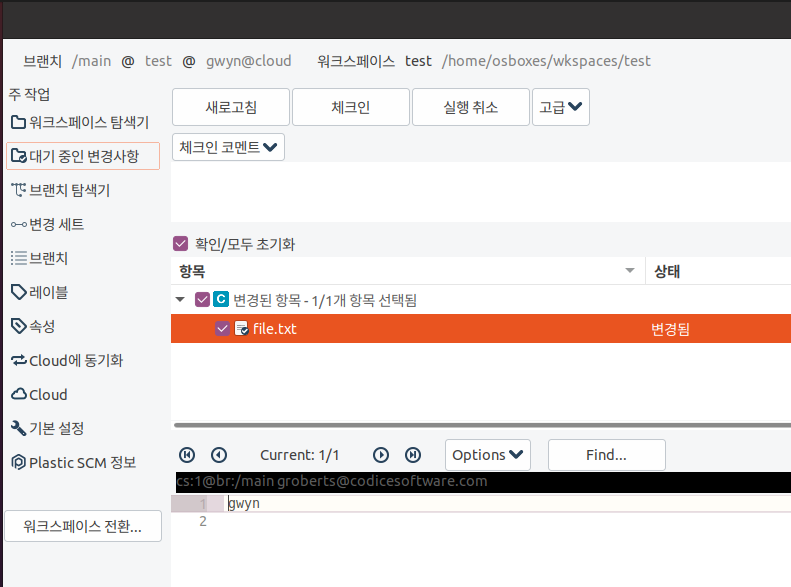This screenshot has width=791, height=587.
Task: Toggle checkbox for 변경된 항목 group
Action: click(x=202, y=300)
